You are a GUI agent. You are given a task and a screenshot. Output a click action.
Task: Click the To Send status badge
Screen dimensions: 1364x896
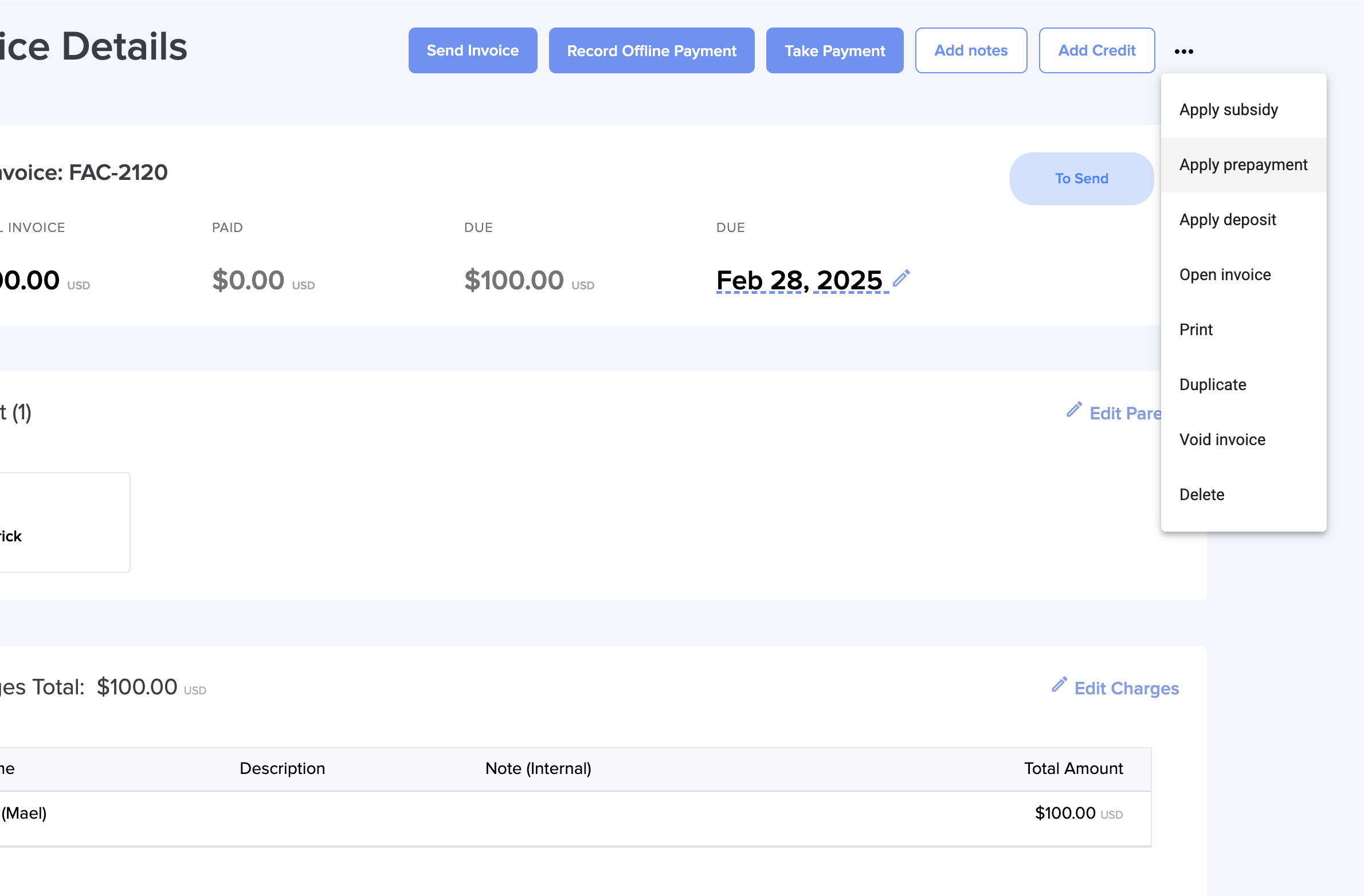coord(1081,179)
